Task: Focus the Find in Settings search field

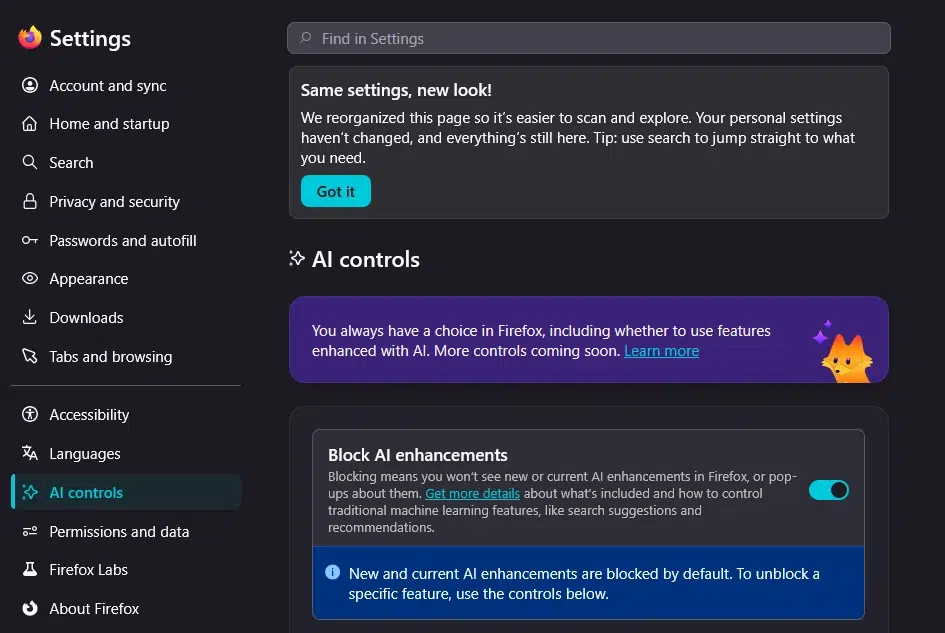Action: [x=589, y=38]
